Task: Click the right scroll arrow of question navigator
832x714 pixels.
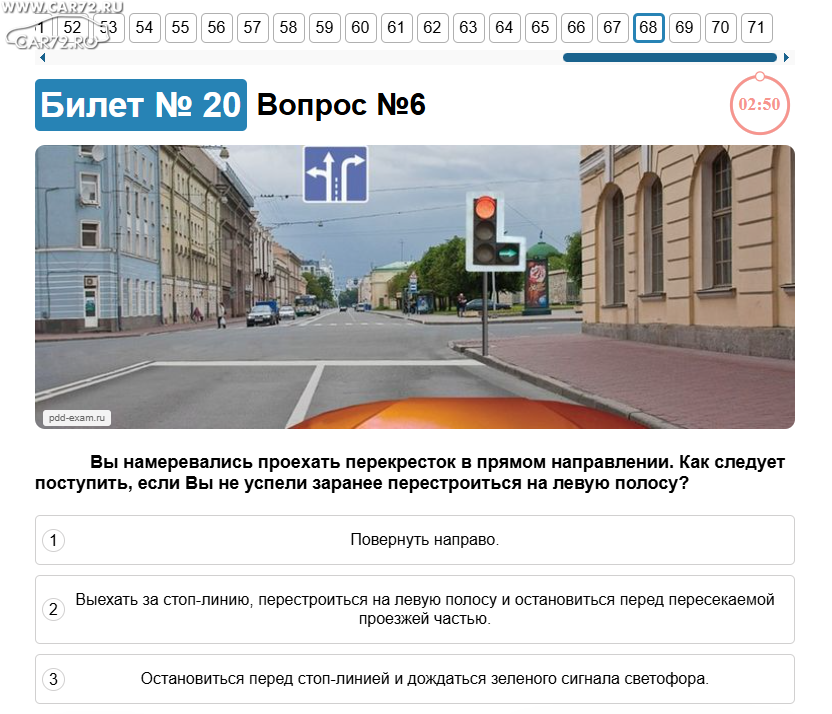Action: click(x=786, y=57)
